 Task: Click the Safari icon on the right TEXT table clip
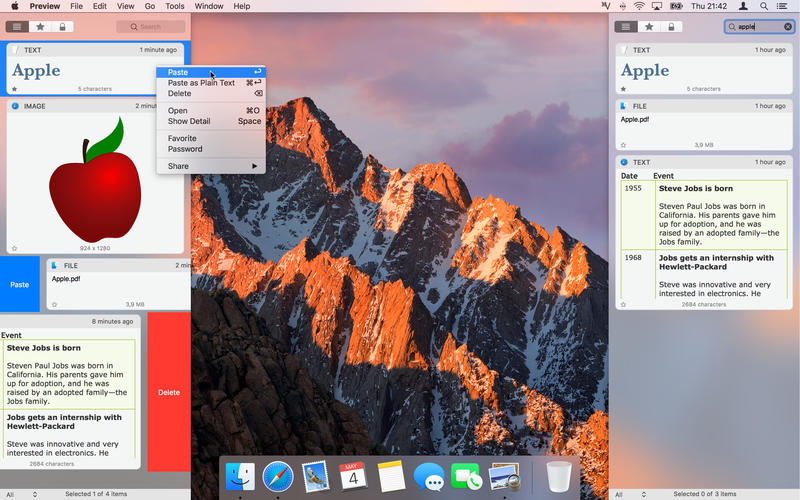click(624, 162)
